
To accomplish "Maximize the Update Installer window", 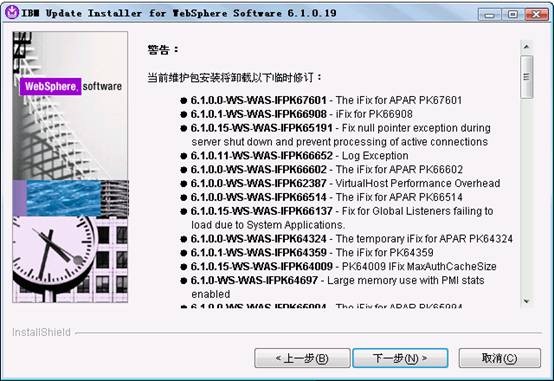I will (512, 14).
